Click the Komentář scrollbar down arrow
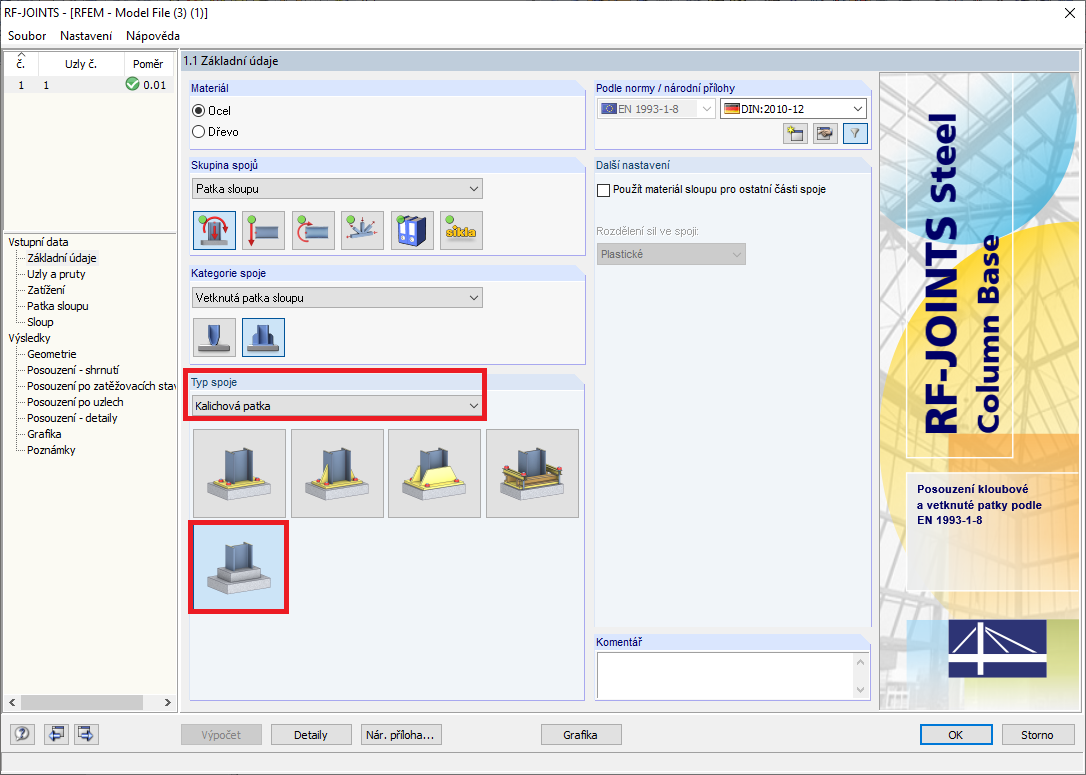 (861, 690)
